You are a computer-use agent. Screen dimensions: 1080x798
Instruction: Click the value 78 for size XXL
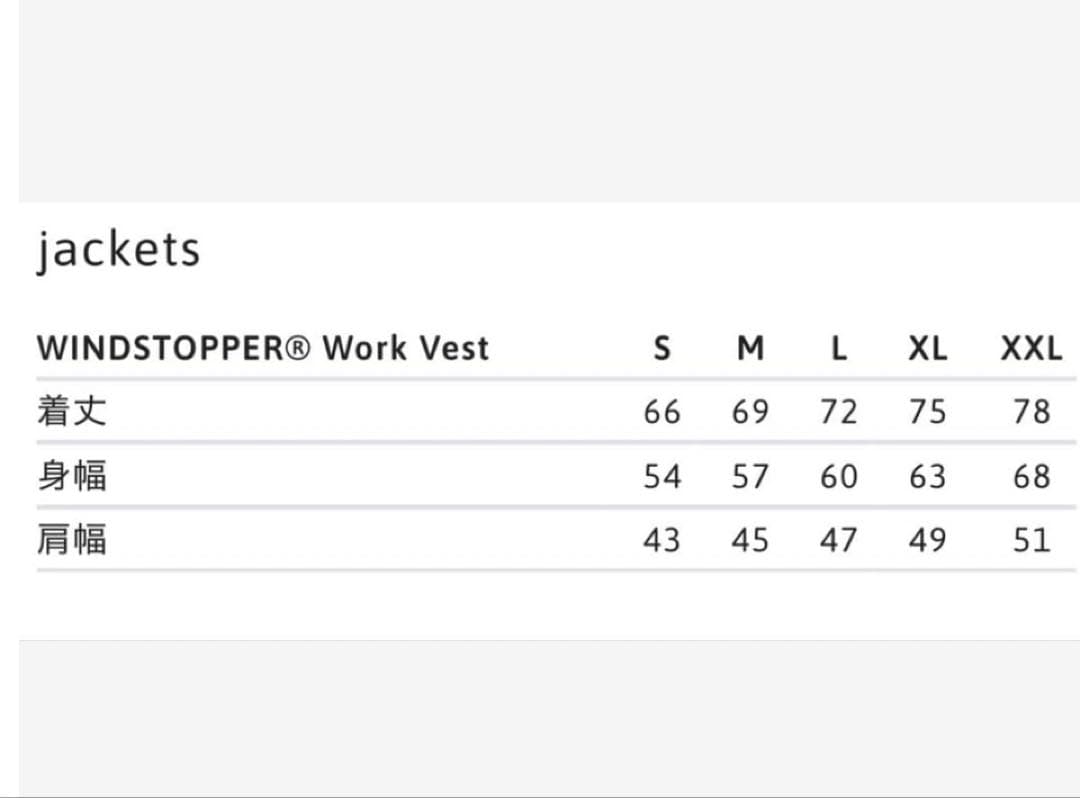click(x=1031, y=411)
